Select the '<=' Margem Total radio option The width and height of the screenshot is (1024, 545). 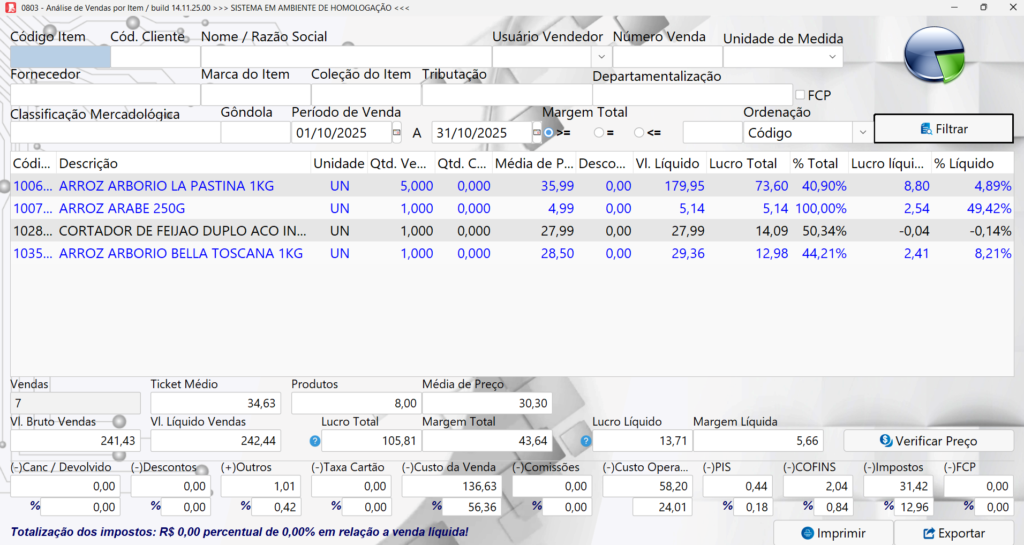(639, 132)
